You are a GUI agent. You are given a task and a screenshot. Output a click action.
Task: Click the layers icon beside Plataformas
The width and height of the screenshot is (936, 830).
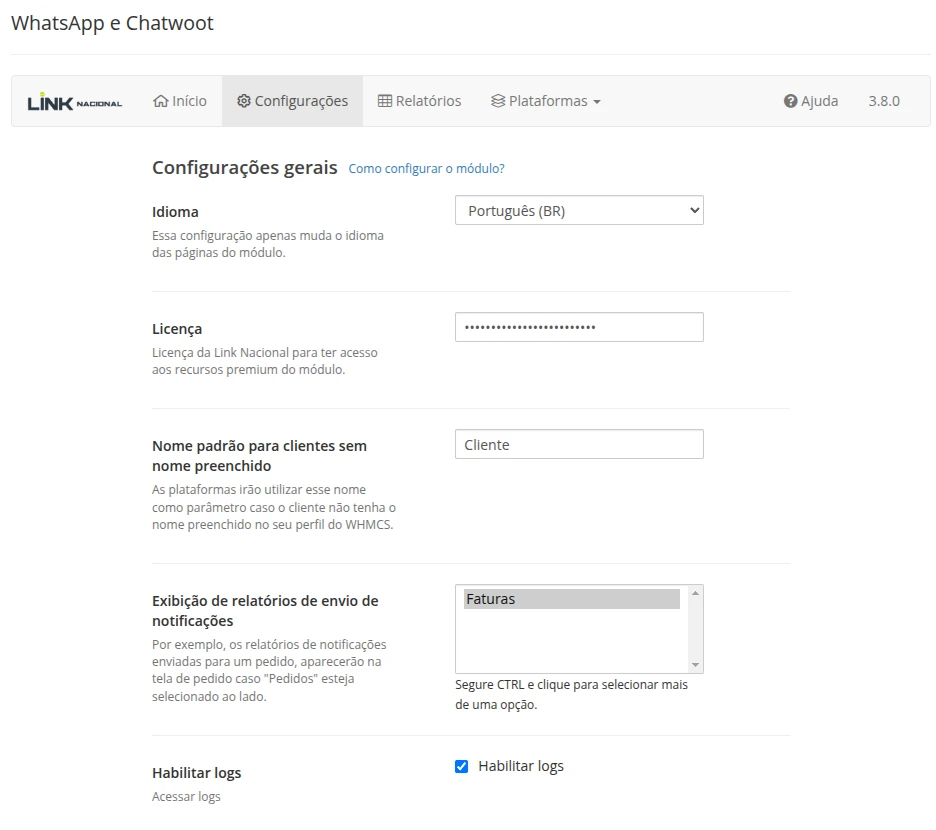[x=497, y=101]
